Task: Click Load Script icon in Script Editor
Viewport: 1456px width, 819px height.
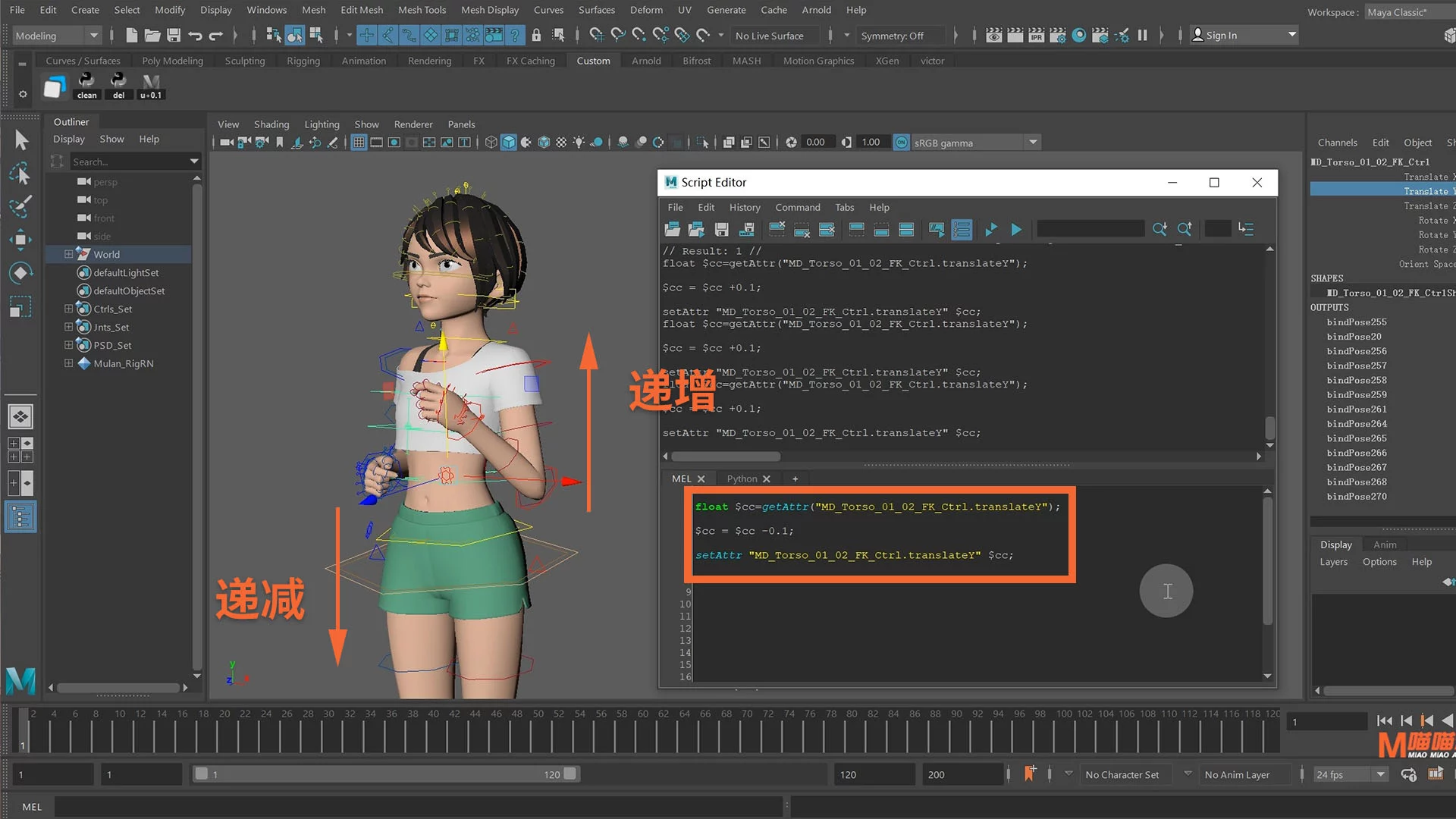Action: 672,229
